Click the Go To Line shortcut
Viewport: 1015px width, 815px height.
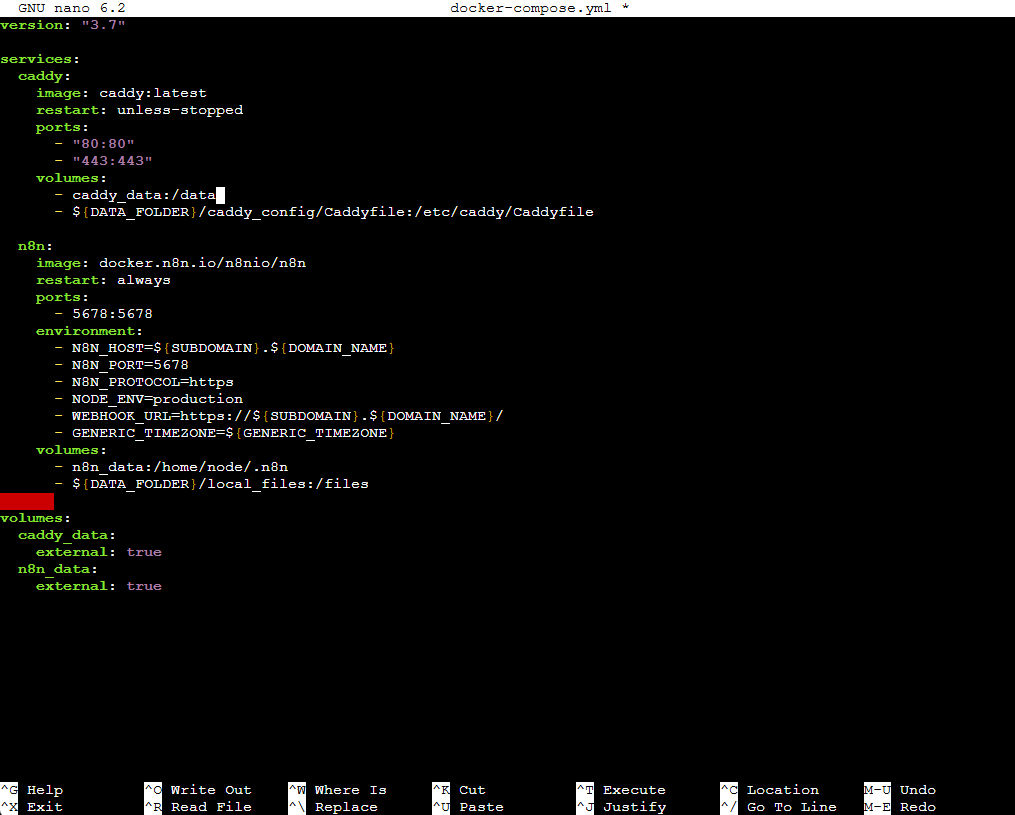(x=778, y=807)
